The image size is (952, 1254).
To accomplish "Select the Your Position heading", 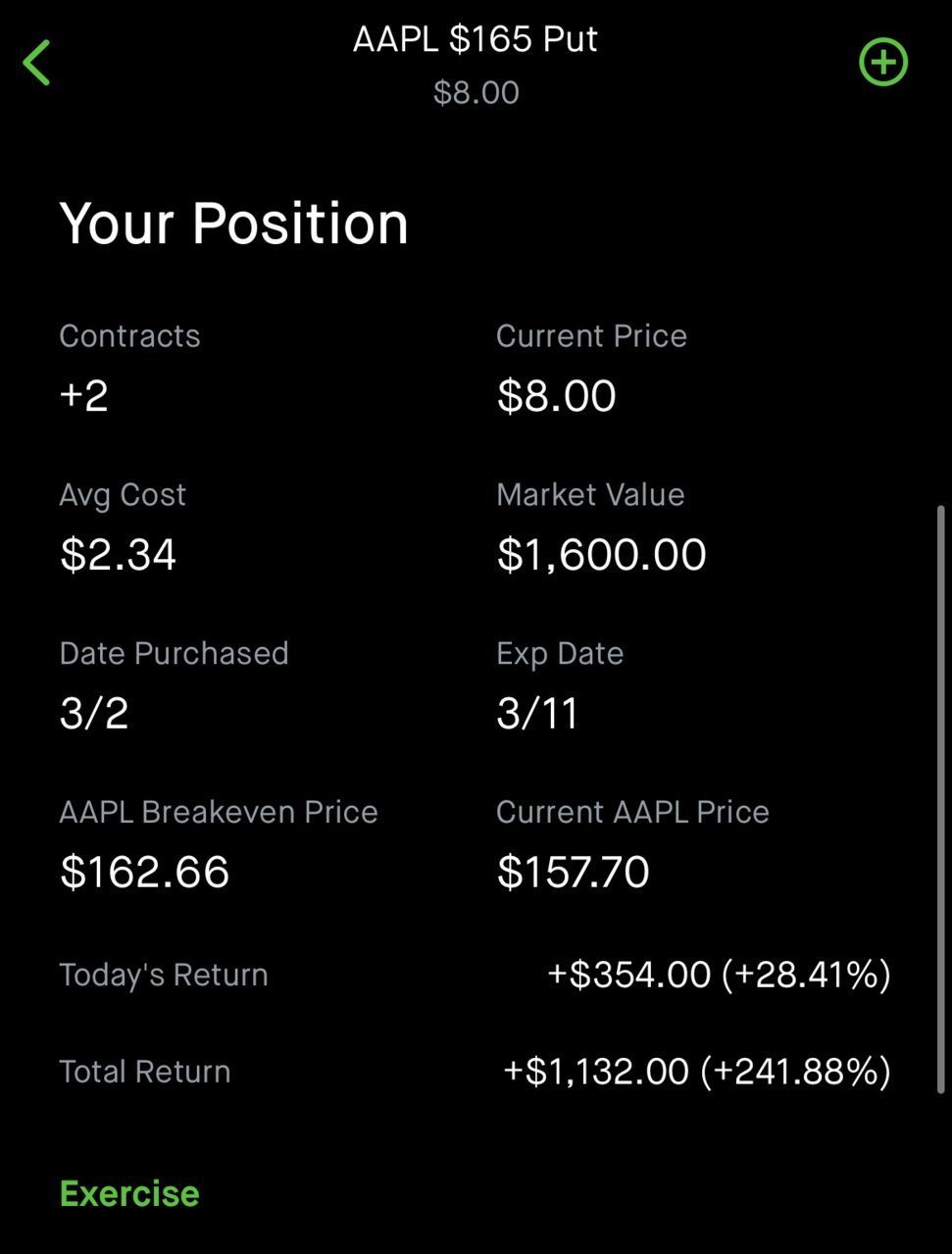I will [233, 223].
